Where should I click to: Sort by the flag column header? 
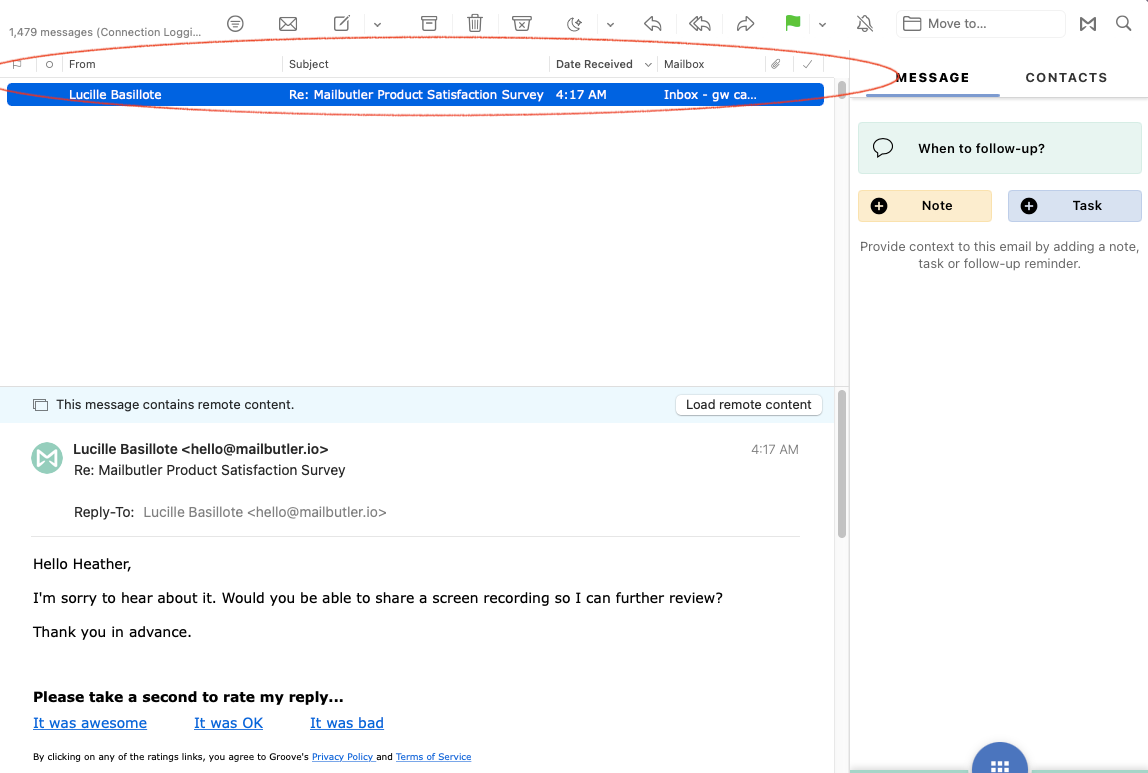[17, 64]
